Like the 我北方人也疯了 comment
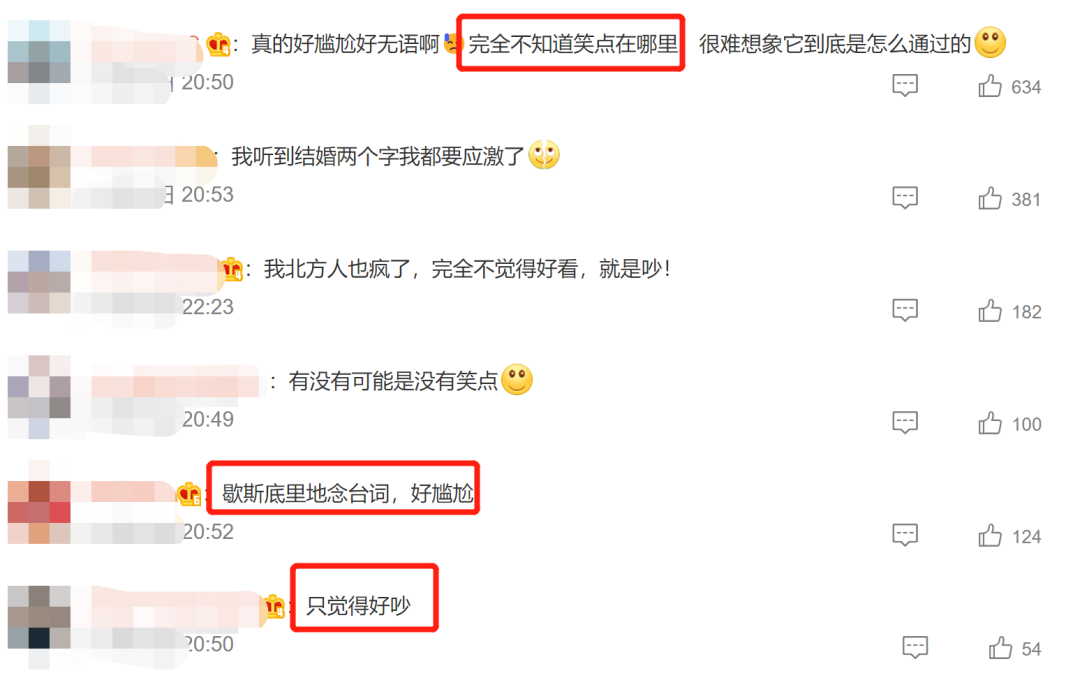 coord(990,311)
